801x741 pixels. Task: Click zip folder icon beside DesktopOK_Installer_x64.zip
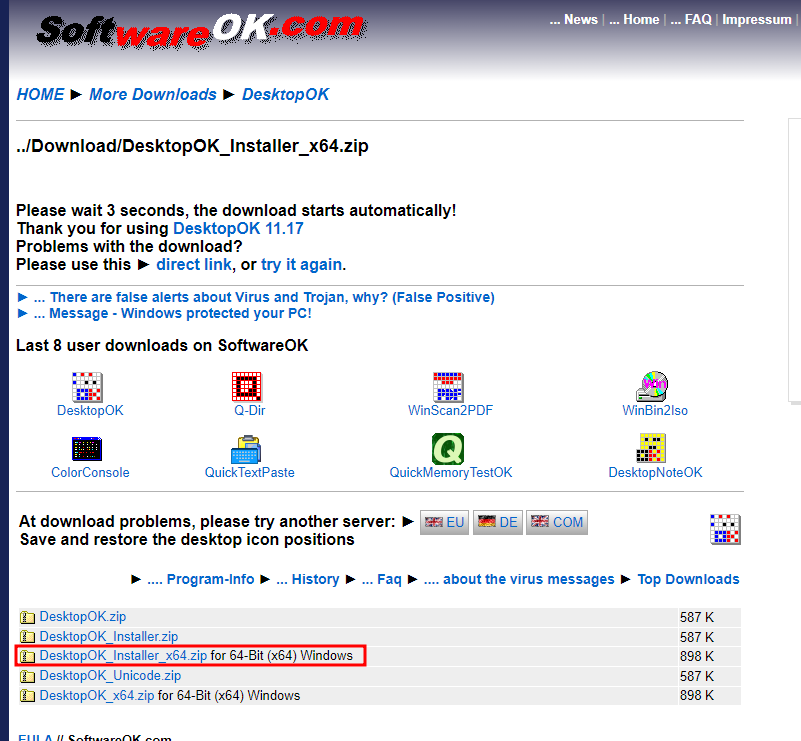[x=27, y=656]
